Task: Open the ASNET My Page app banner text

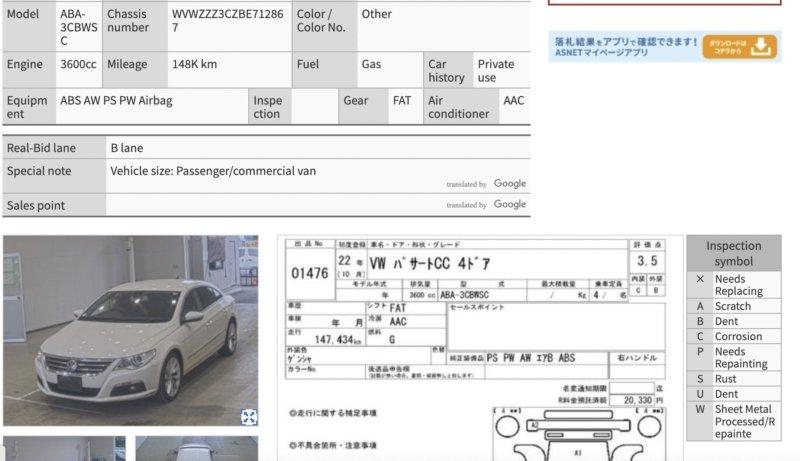Action: pos(624,47)
